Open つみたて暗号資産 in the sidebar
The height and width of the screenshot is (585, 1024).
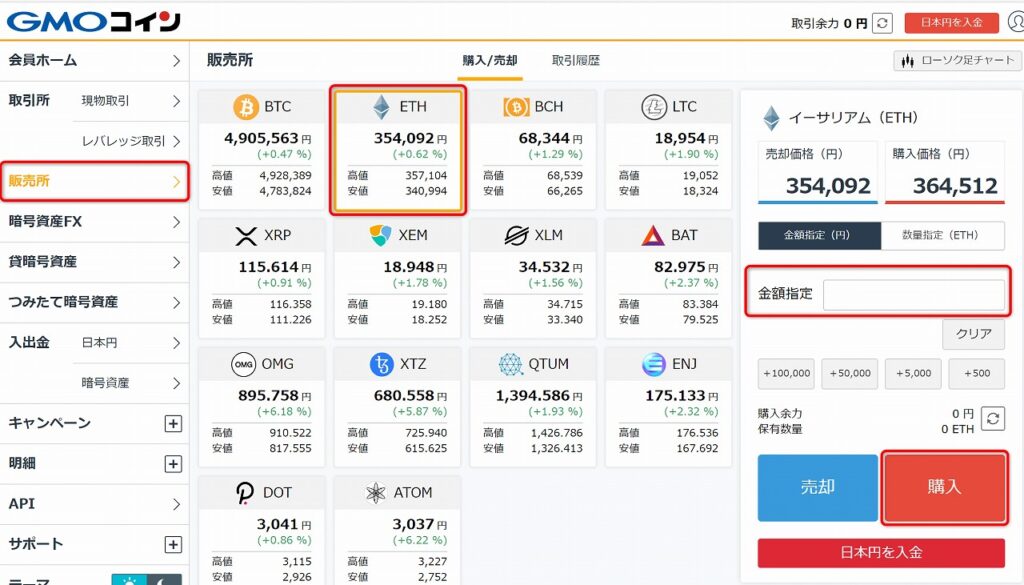click(95, 302)
